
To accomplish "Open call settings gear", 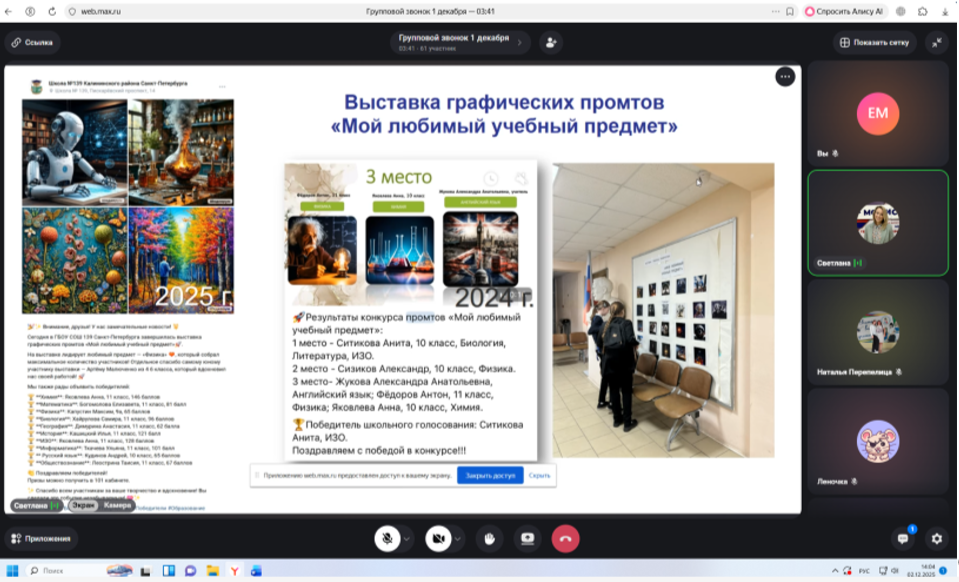I will pos(937,539).
